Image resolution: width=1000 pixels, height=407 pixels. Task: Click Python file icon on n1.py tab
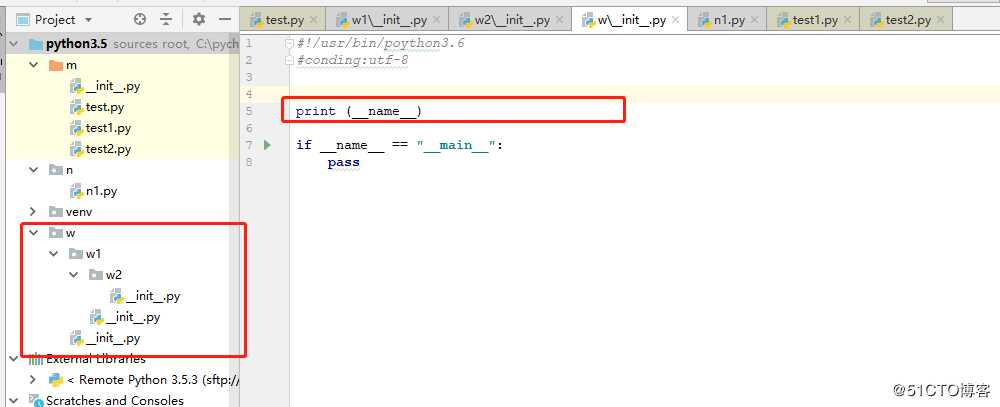(704, 20)
